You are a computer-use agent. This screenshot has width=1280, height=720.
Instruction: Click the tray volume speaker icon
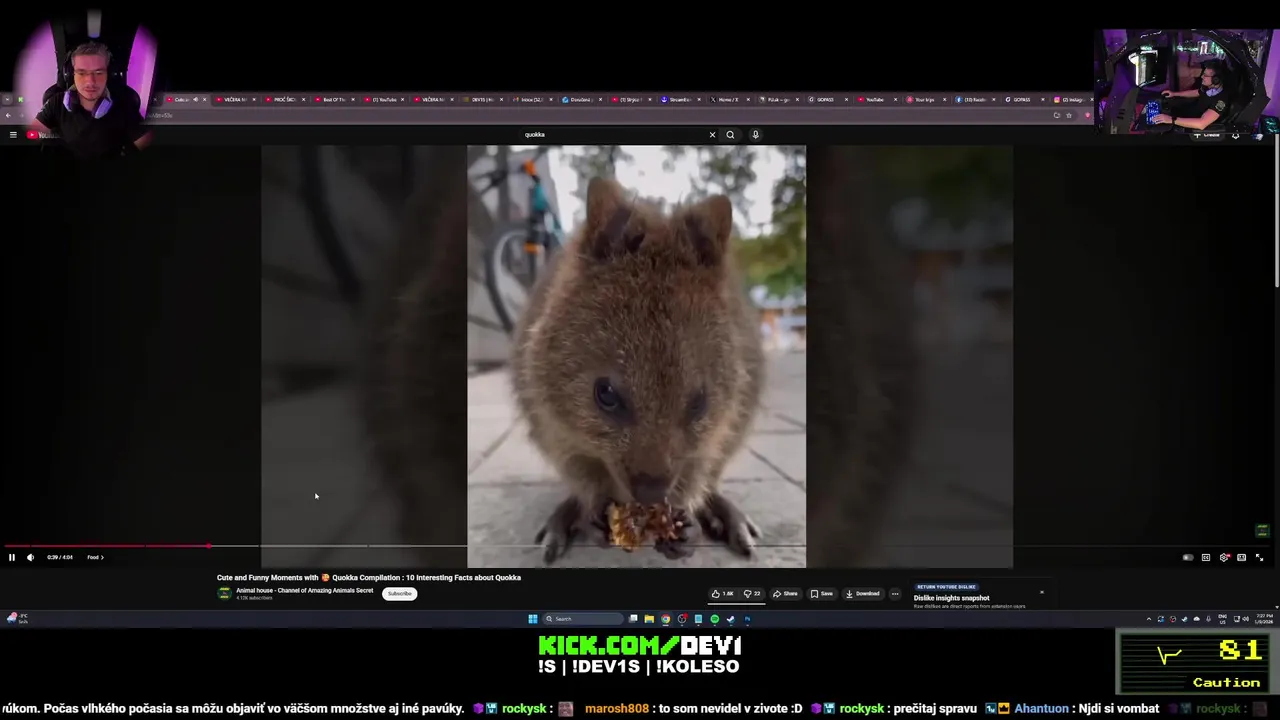coord(1246,619)
